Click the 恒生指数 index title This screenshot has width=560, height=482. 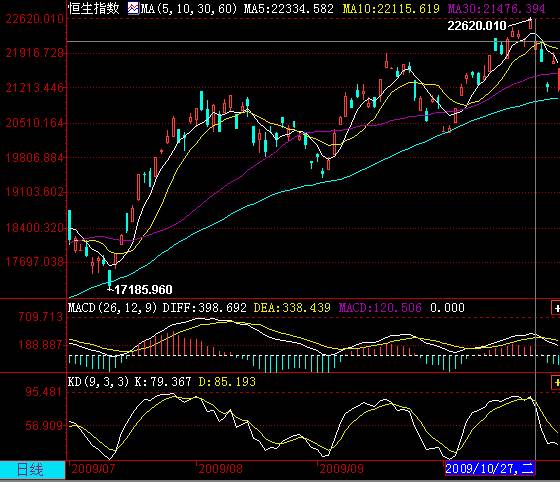94,8
